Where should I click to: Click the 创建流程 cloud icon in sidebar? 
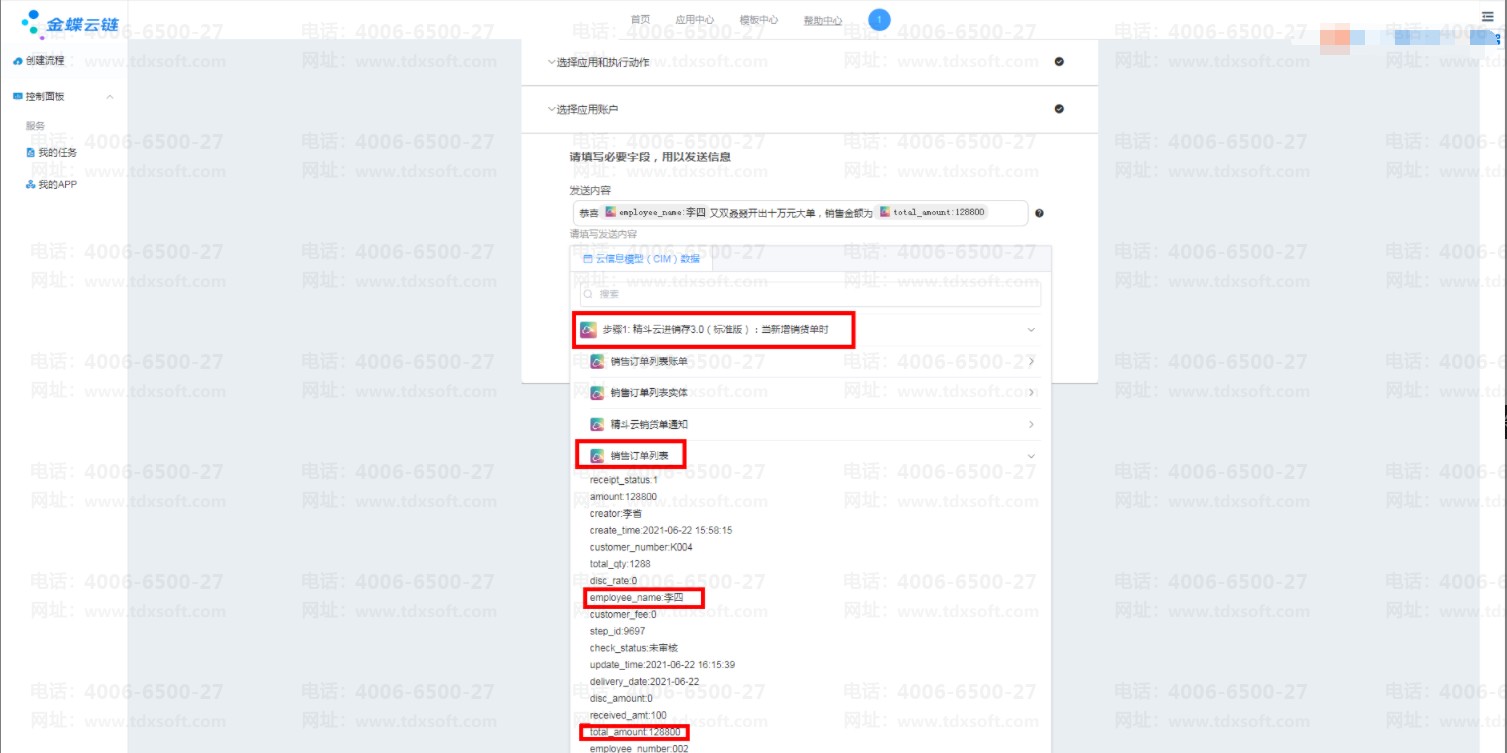tap(18, 61)
